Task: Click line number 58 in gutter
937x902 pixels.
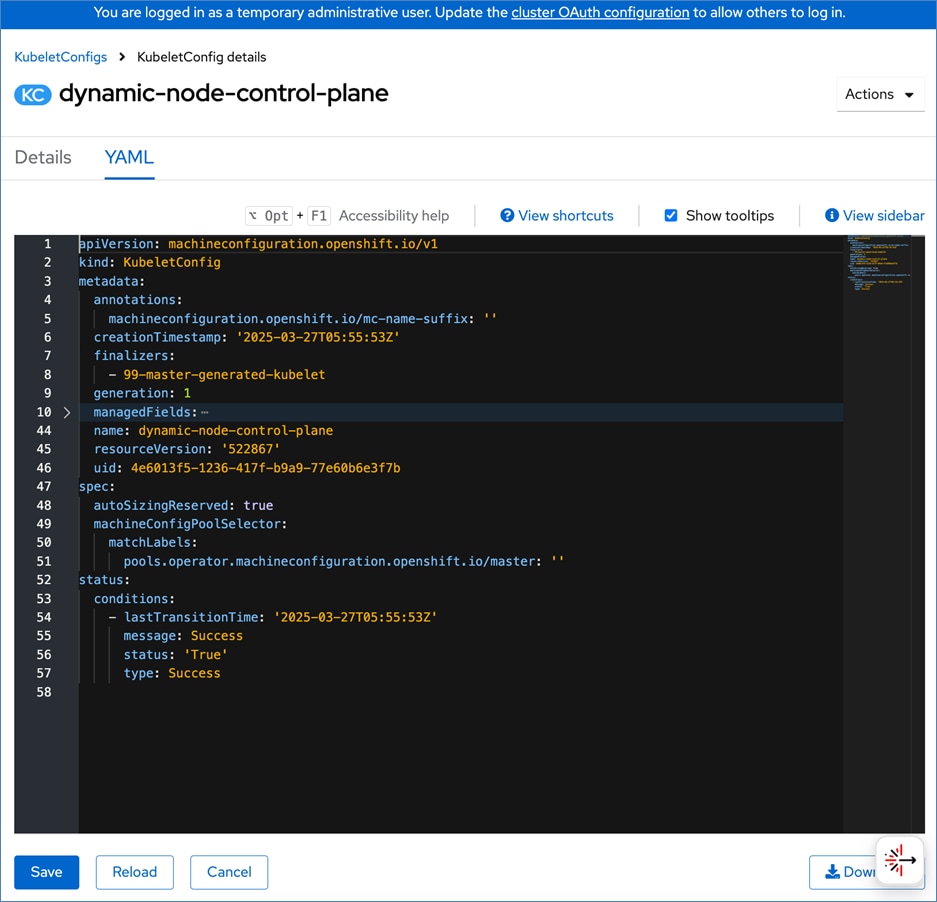Action: click(x=44, y=692)
